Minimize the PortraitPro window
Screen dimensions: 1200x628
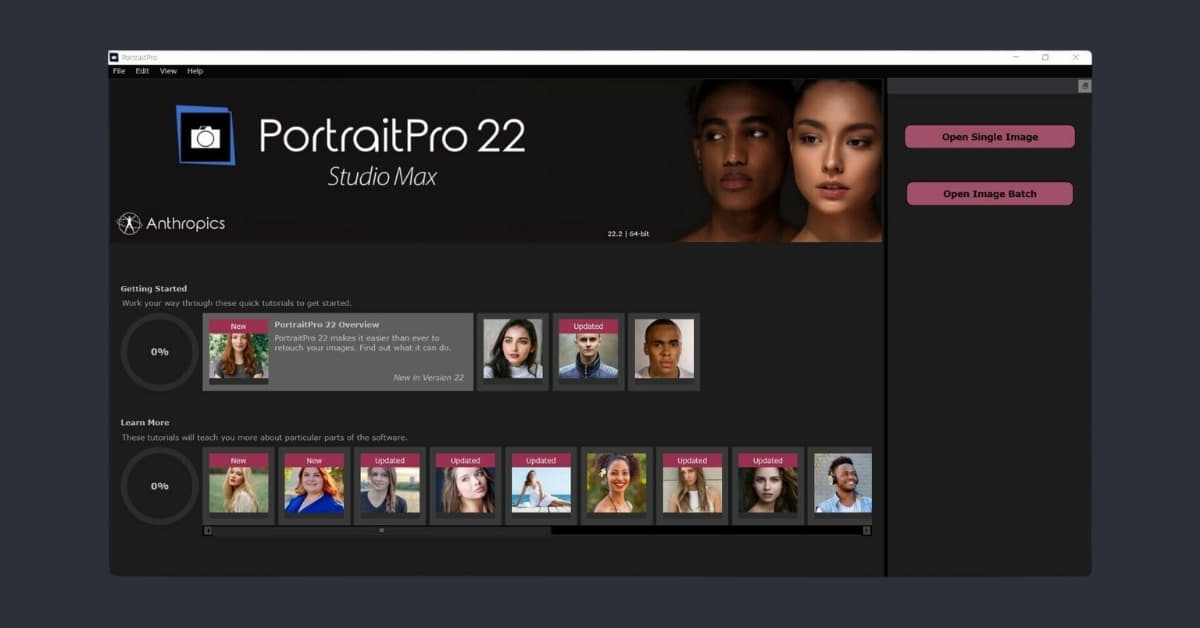point(1016,57)
